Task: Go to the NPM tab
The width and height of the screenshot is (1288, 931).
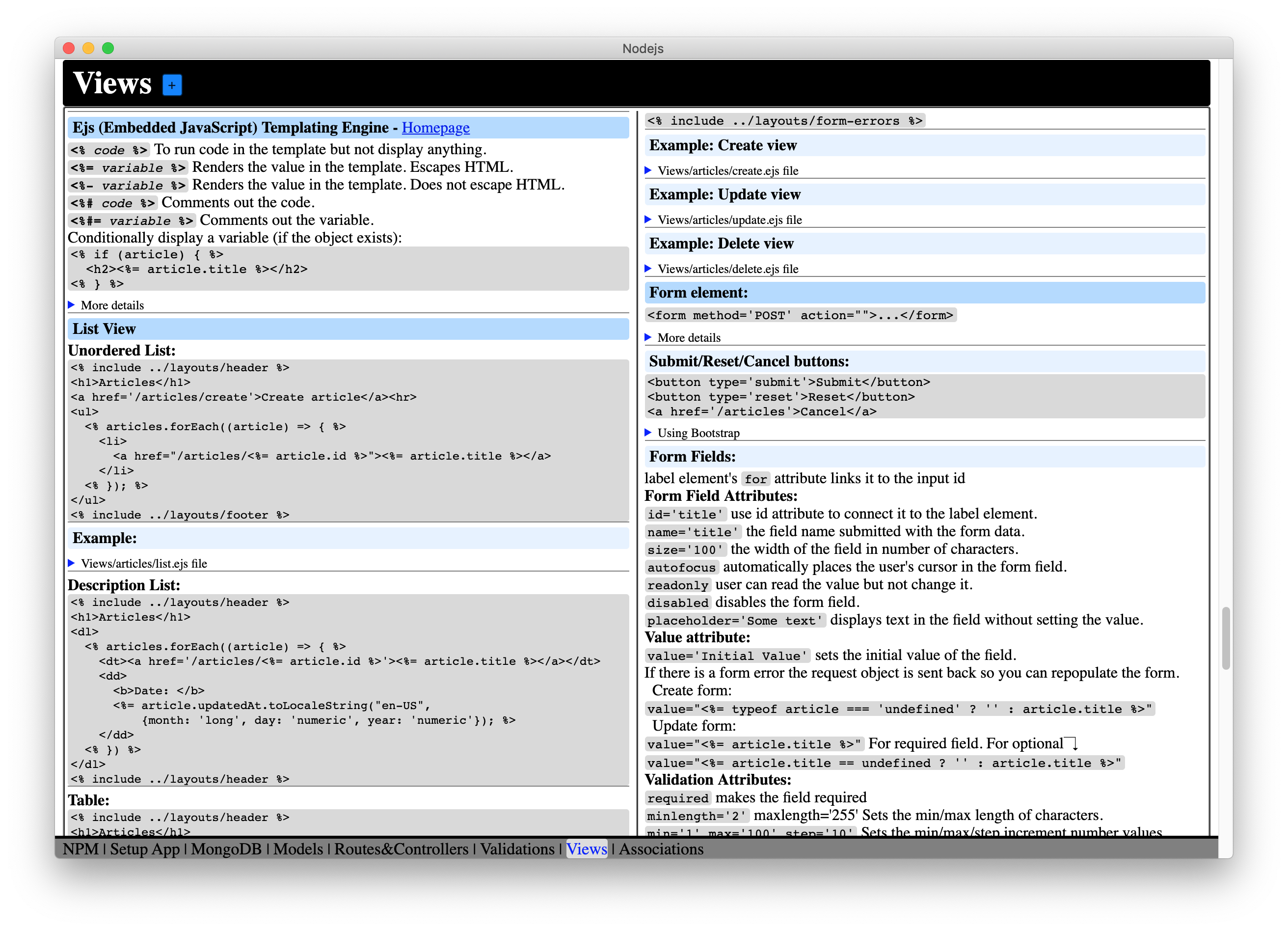Action: click(80, 849)
